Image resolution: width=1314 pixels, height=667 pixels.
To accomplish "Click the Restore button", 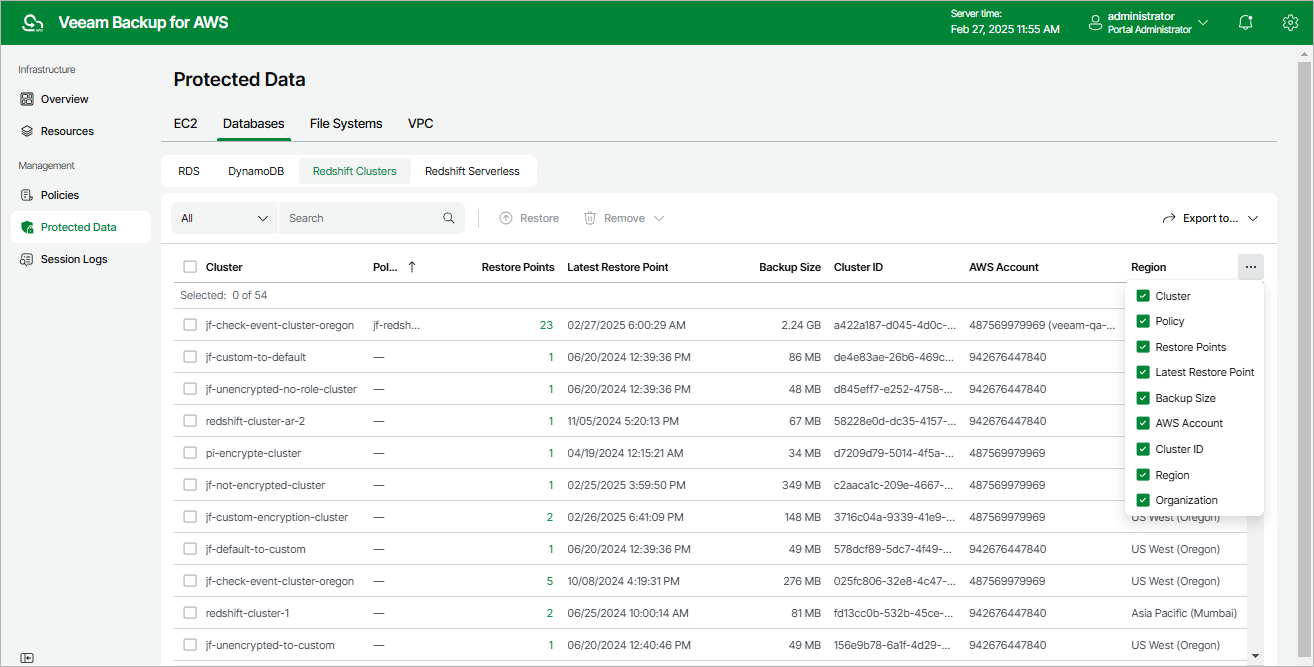I will coord(529,218).
